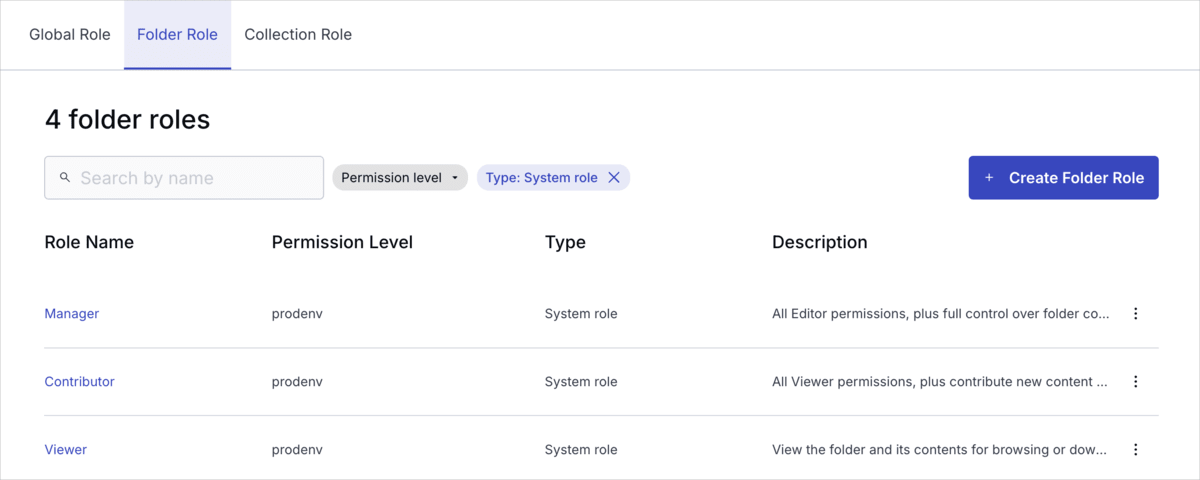Expand the Permission level filter dropdown
Screen dimensions: 1200x480
tap(399, 178)
